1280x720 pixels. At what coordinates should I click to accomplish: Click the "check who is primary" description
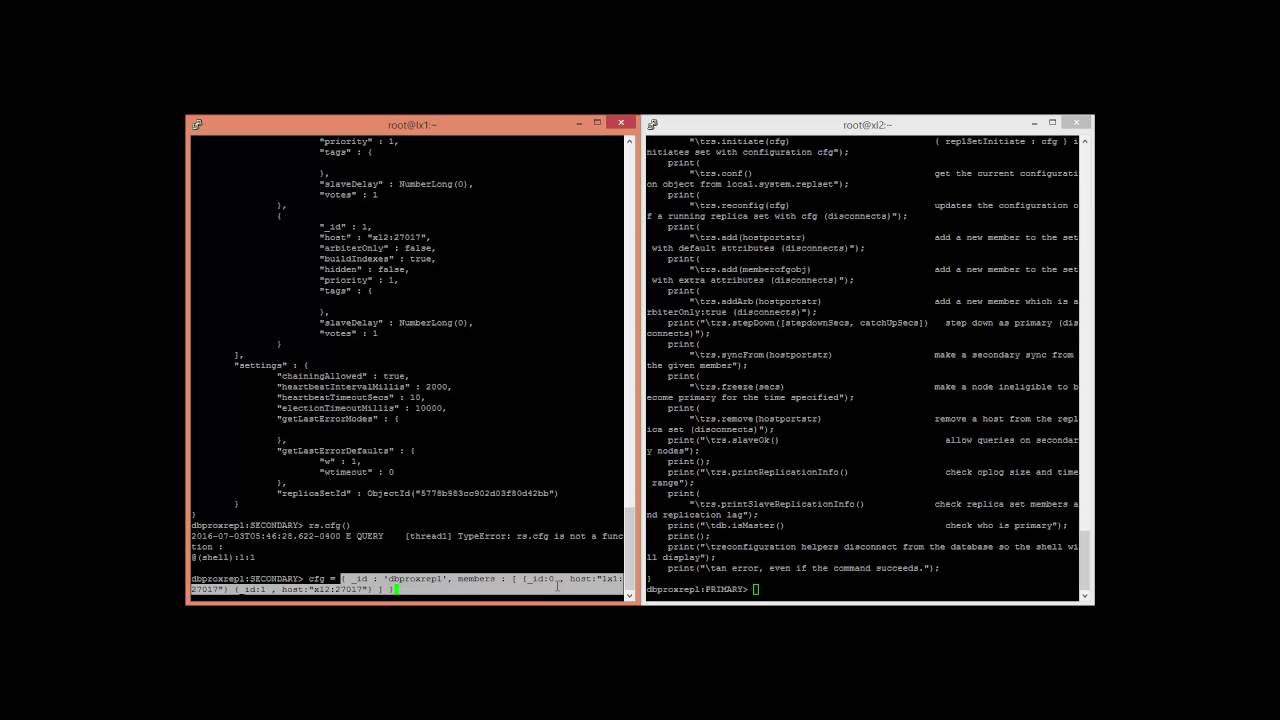998,525
